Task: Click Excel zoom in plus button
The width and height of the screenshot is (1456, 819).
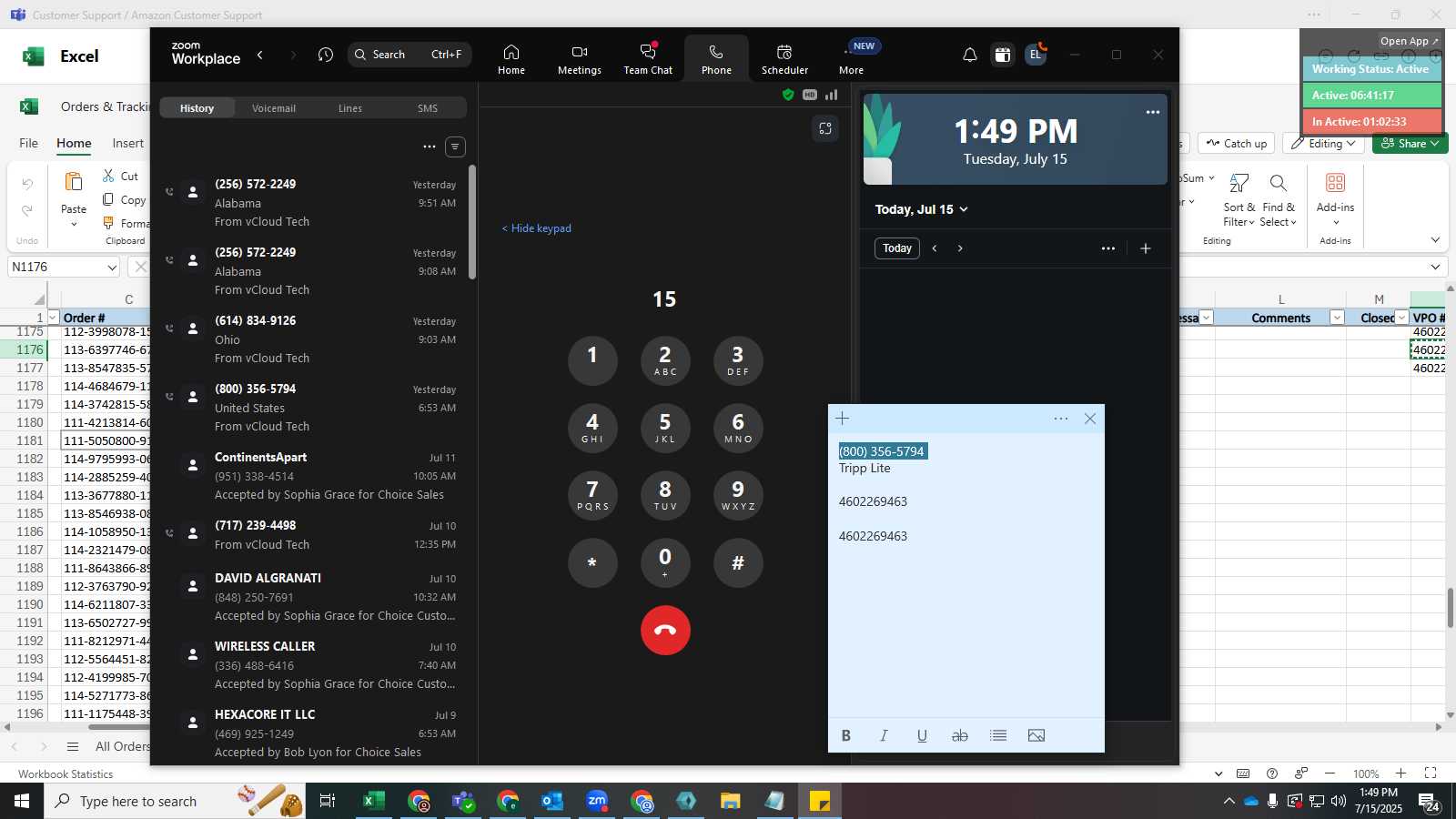Action: [x=1401, y=773]
